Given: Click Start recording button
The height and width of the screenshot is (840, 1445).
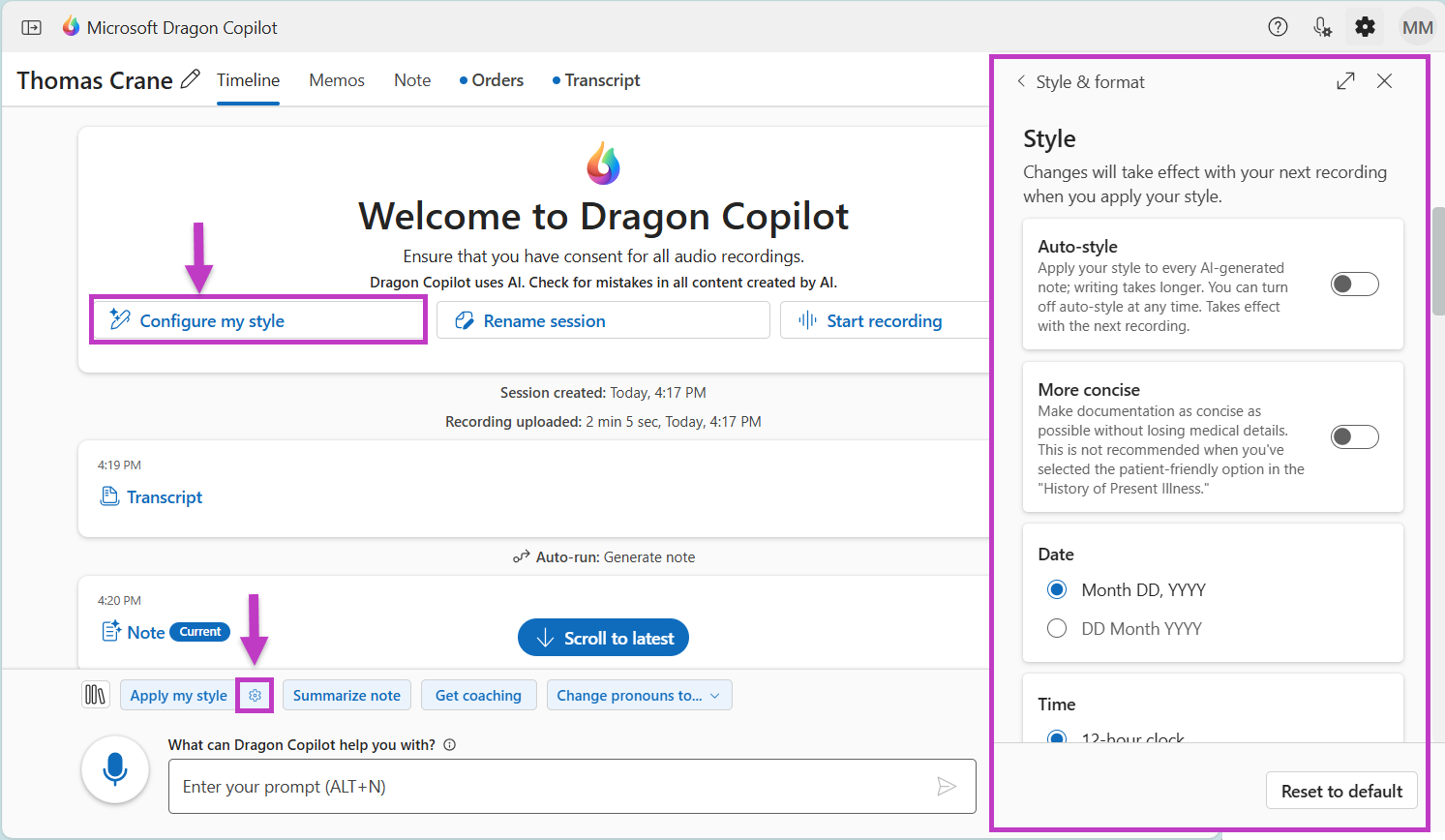Looking at the screenshot, I should pos(884,320).
